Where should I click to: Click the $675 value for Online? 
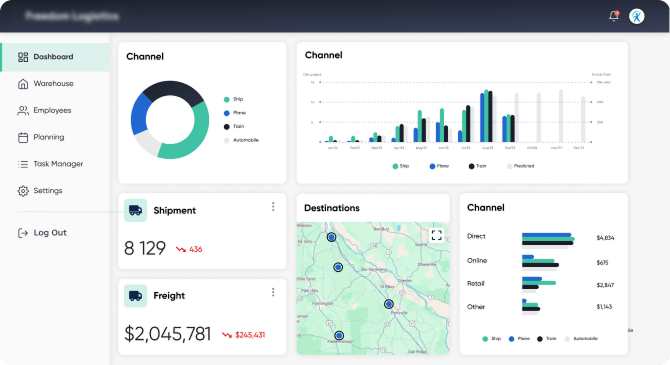point(602,263)
